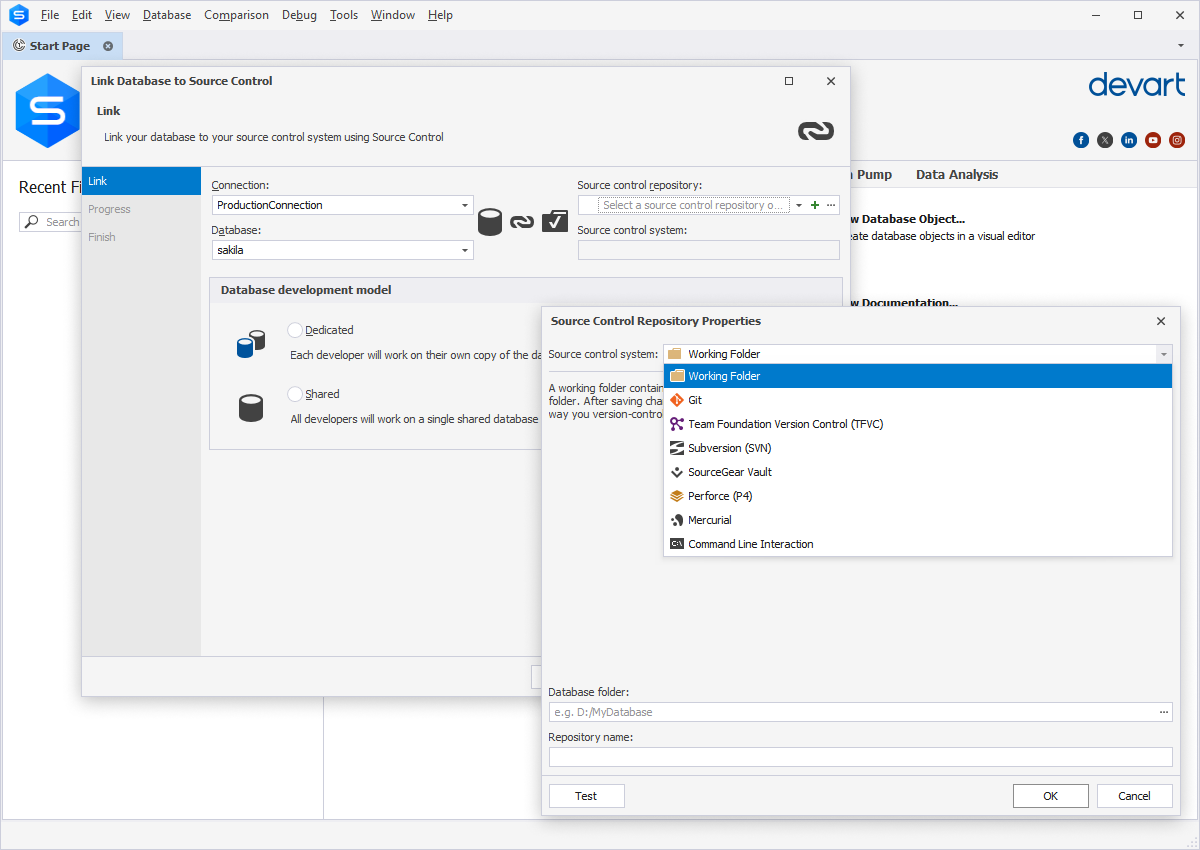Select Git from source control list
Viewport: 1200px width, 850px height.
click(x=695, y=400)
